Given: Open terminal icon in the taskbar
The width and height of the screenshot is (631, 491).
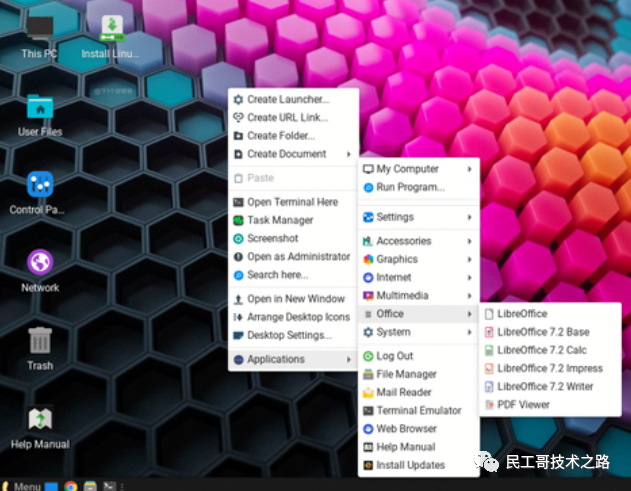Looking at the screenshot, I should point(109,486).
